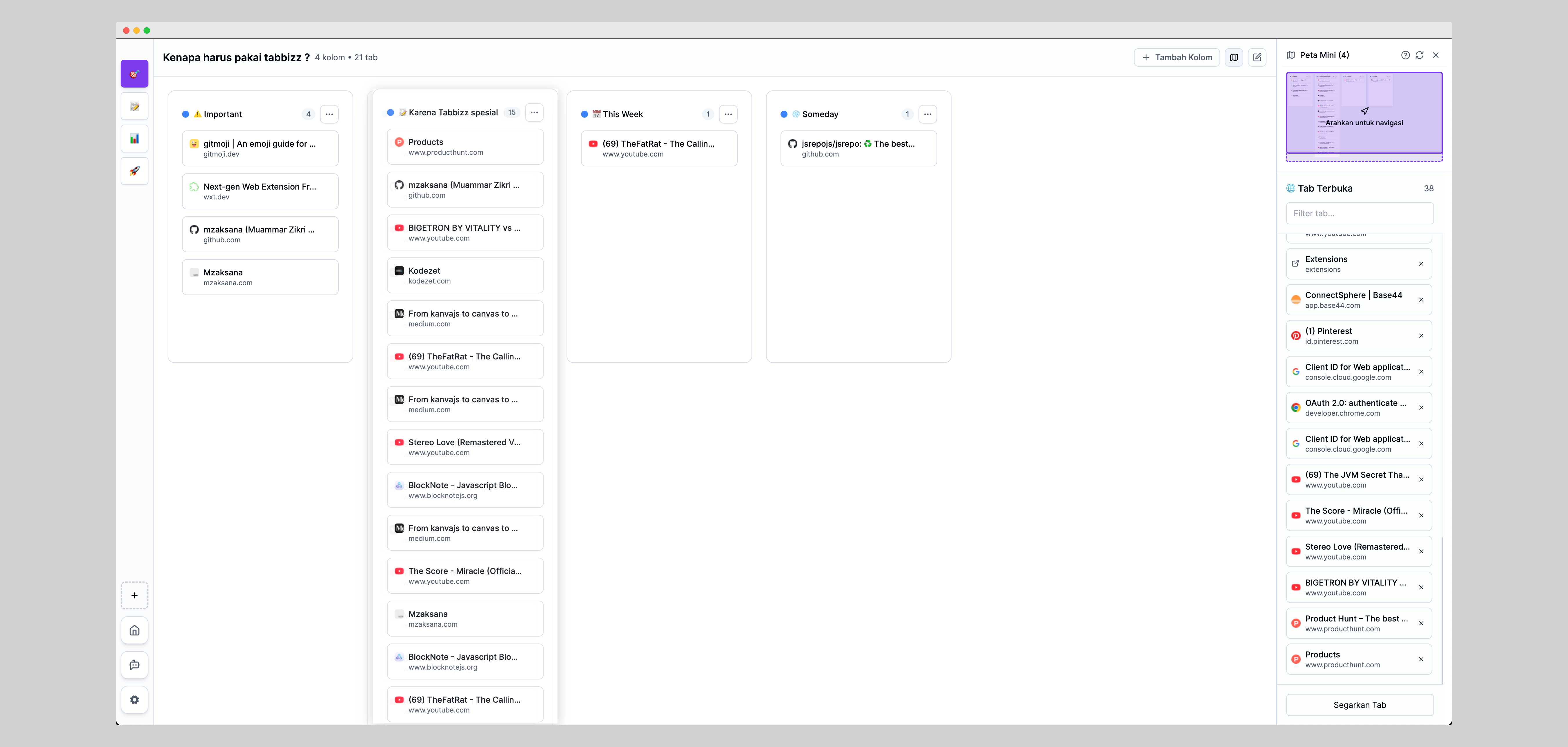Click the open tabs list scrollbar
The height and width of the screenshot is (747, 1568).
point(1442,610)
